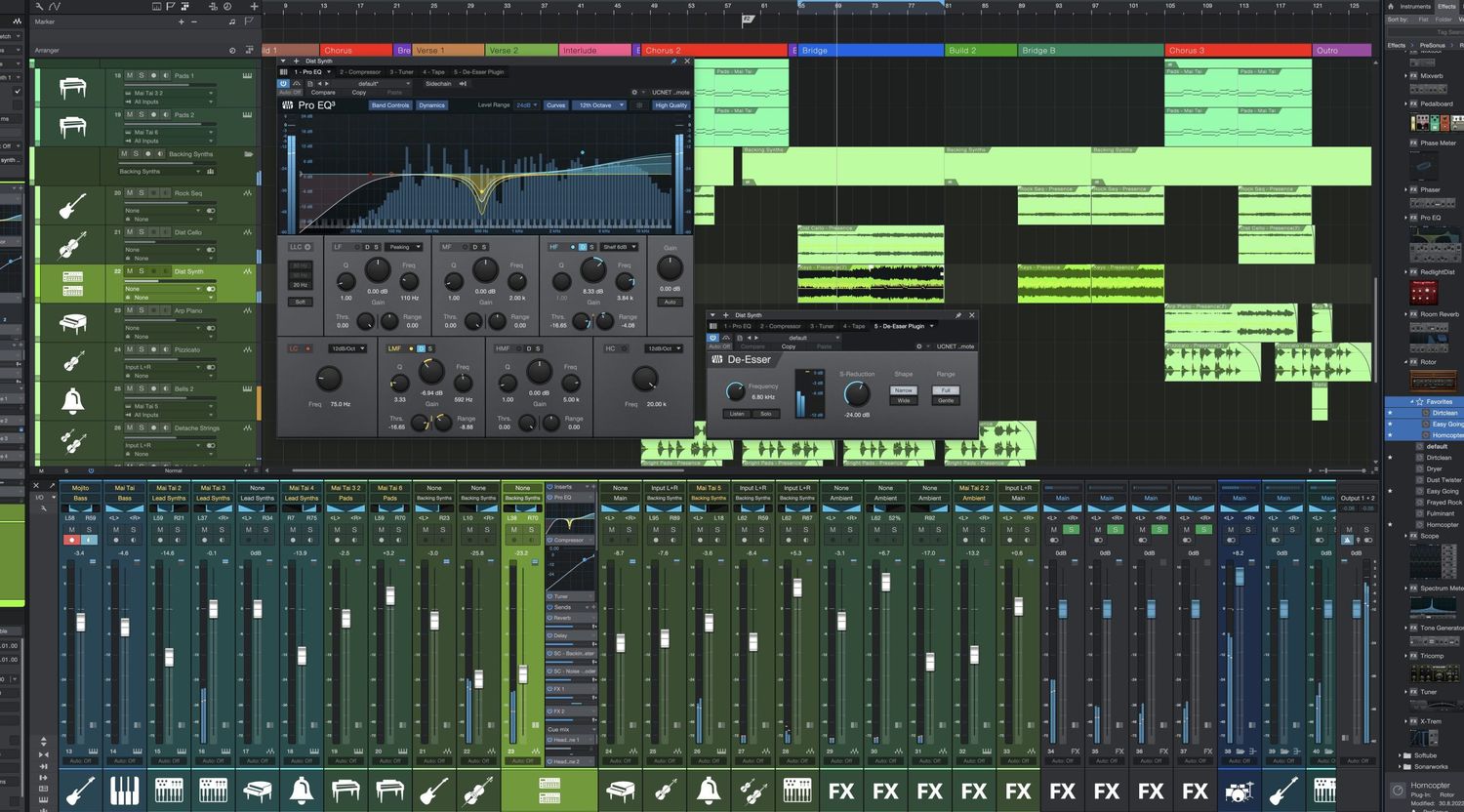
Task: Click the cello icon of Dist Cello track
Action: [x=73, y=244]
